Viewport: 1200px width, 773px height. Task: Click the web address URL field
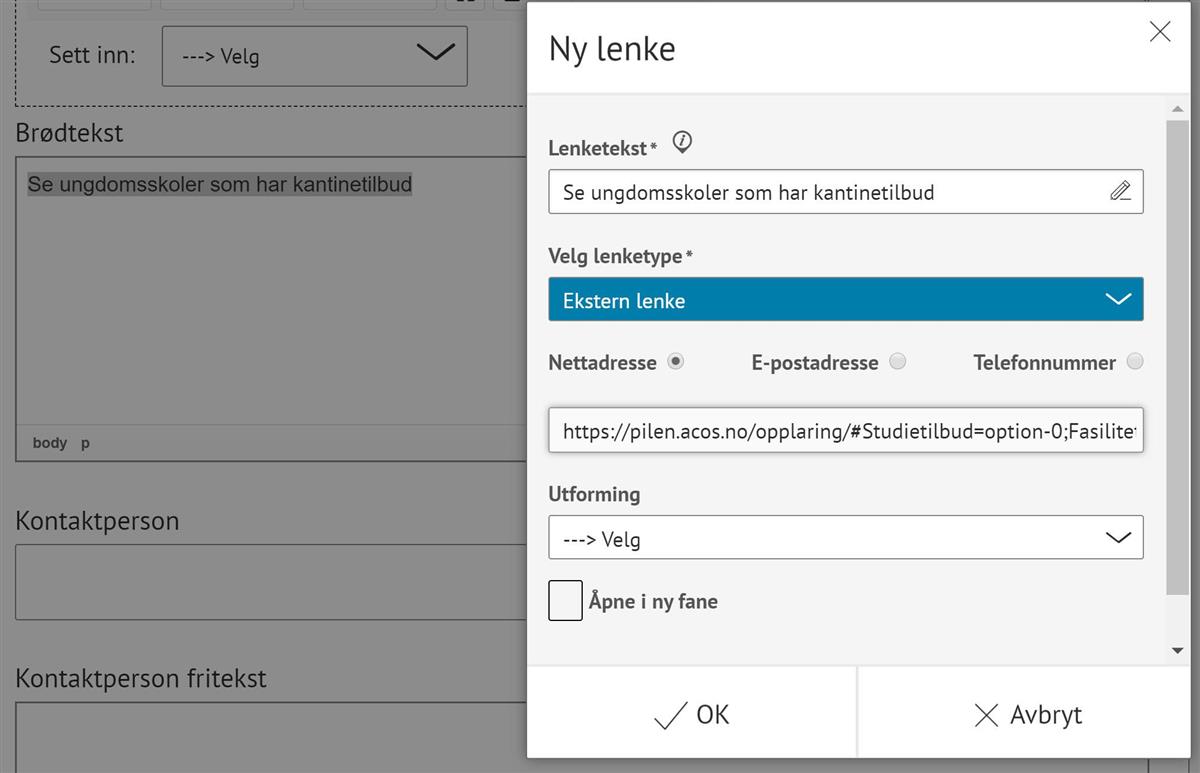(845, 431)
